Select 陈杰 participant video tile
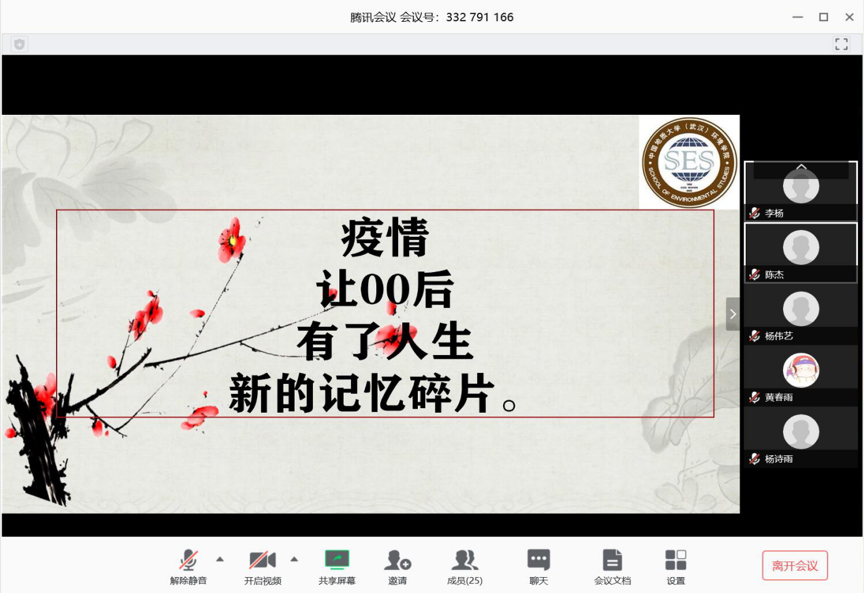Viewport: 864px width, 593px height. pyautogui.click(x=800, y=251)
